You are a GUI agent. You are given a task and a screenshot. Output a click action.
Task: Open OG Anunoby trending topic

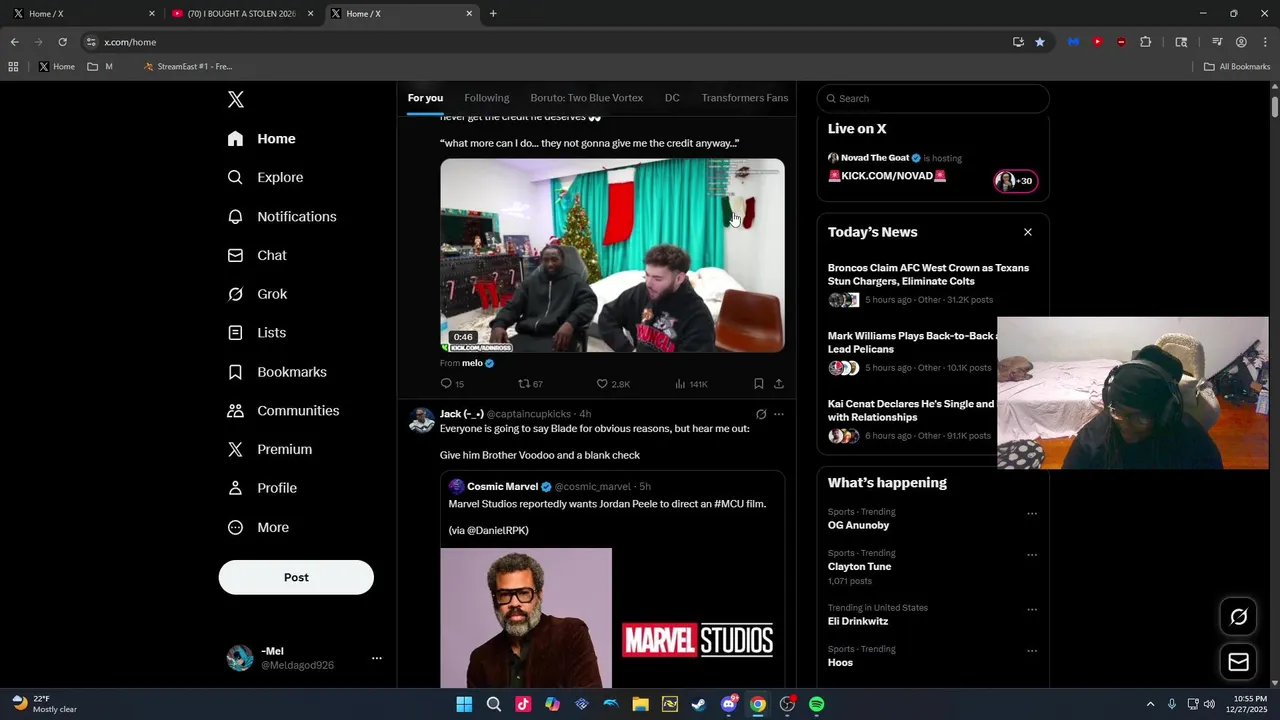(x=858, y=525)
